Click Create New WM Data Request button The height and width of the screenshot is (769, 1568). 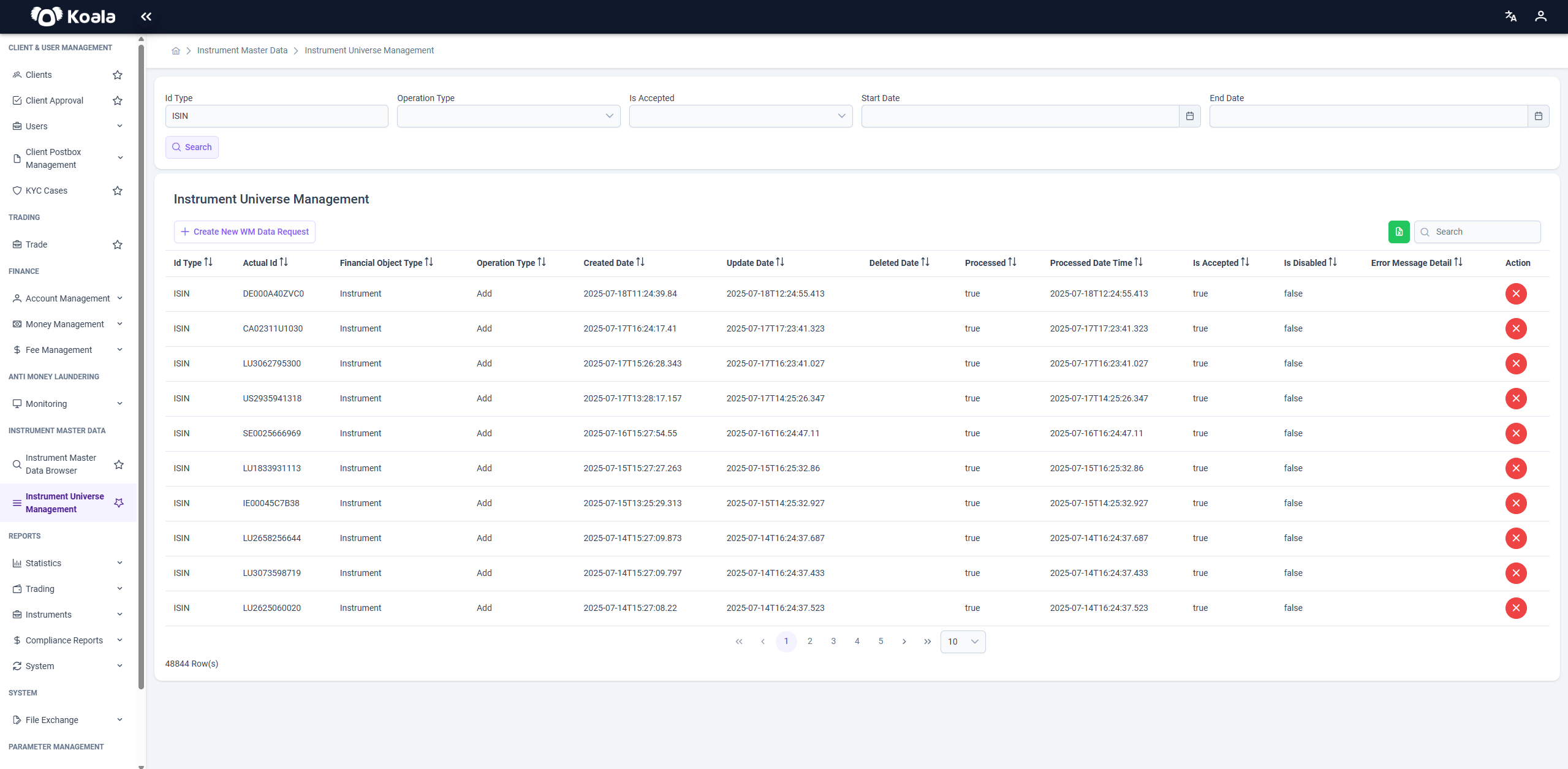[x=244, y=232]
